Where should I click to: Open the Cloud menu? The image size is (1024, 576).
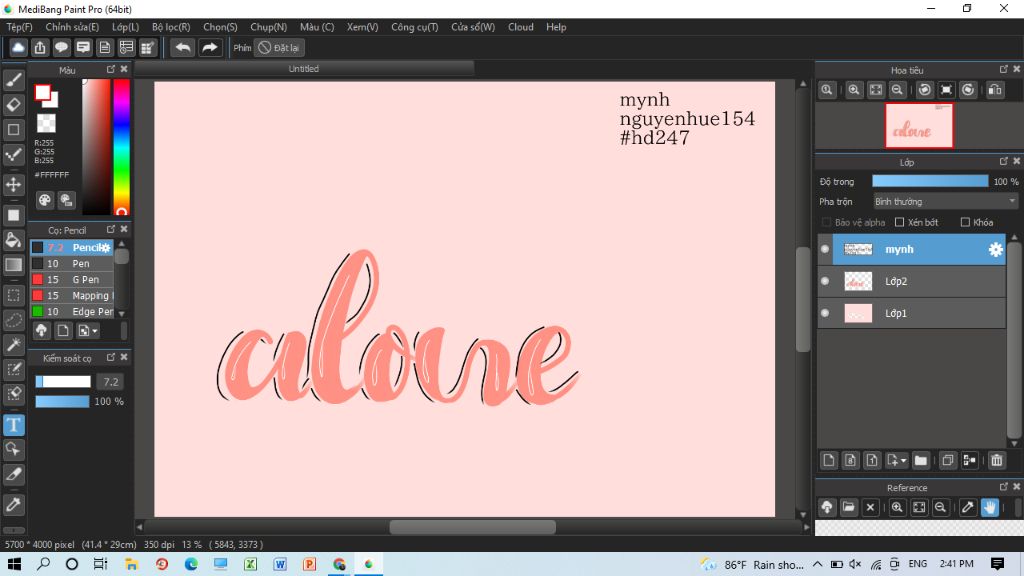(x=520, y=27)
